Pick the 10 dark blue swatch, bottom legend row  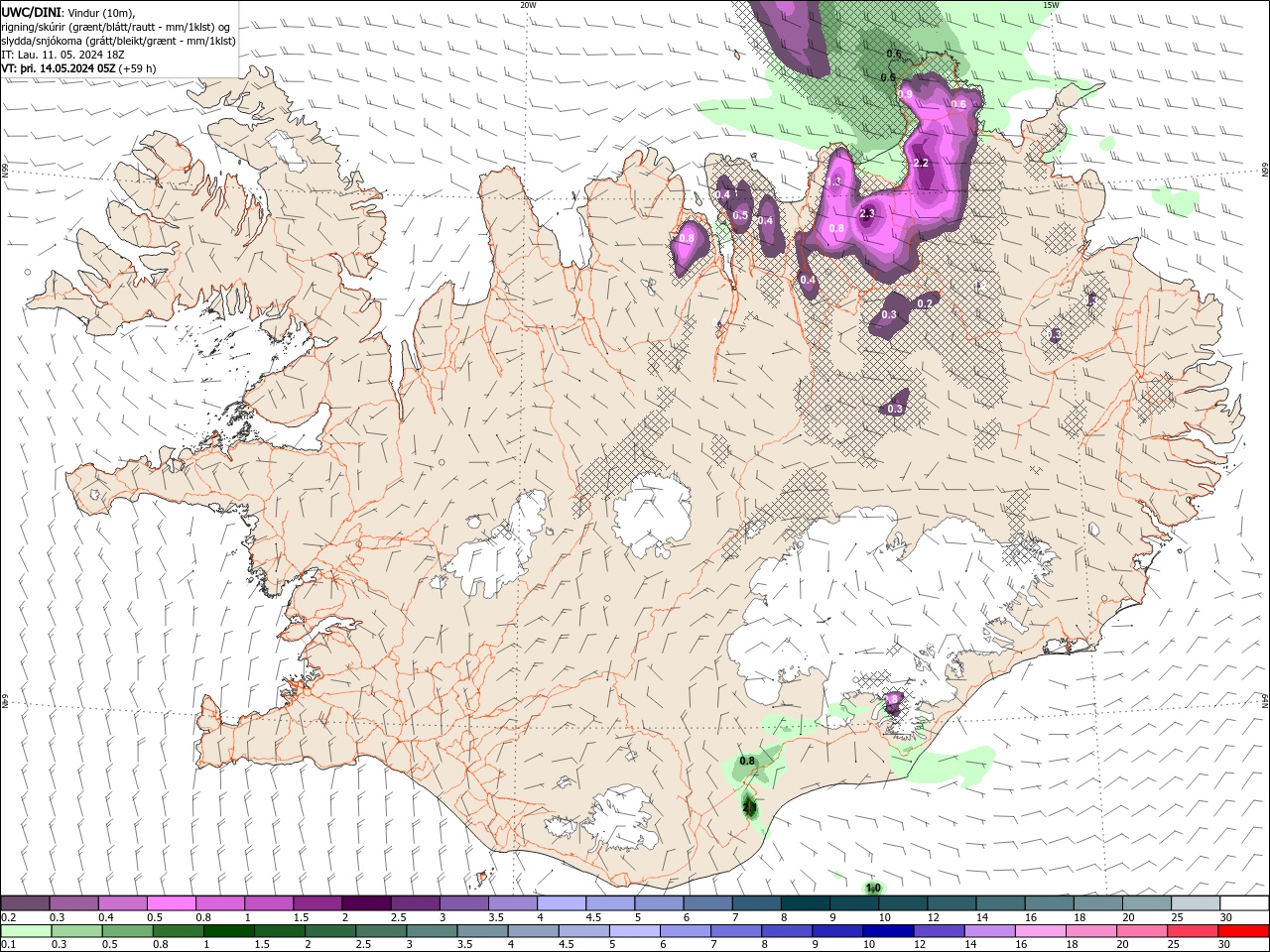888,931
